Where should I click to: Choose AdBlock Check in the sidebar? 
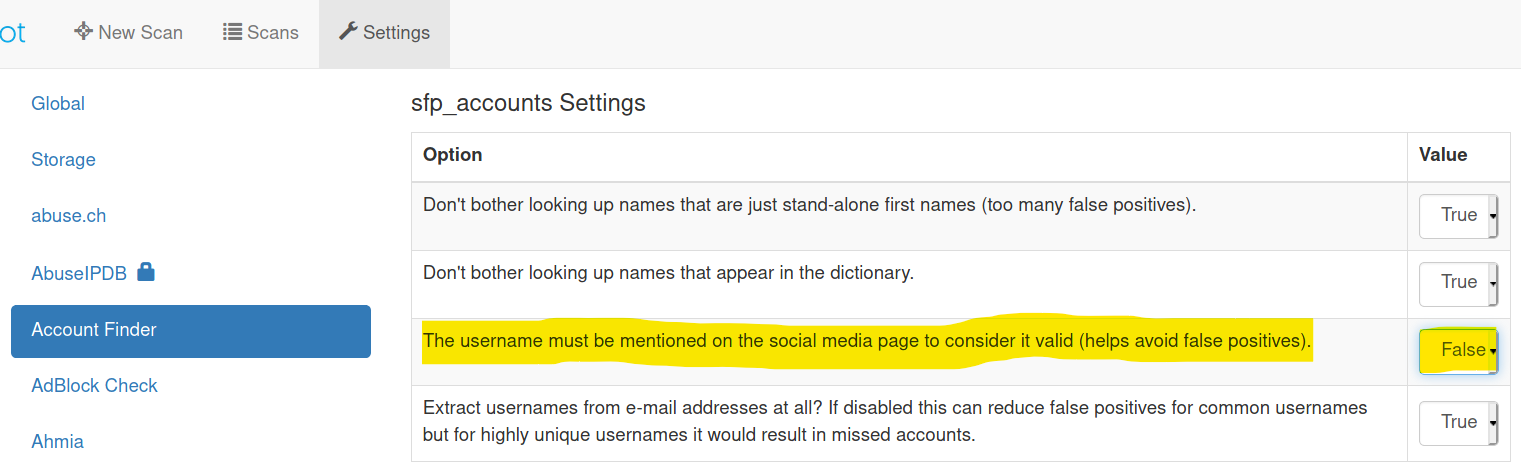pyautogui.click(x=94, y=386)
